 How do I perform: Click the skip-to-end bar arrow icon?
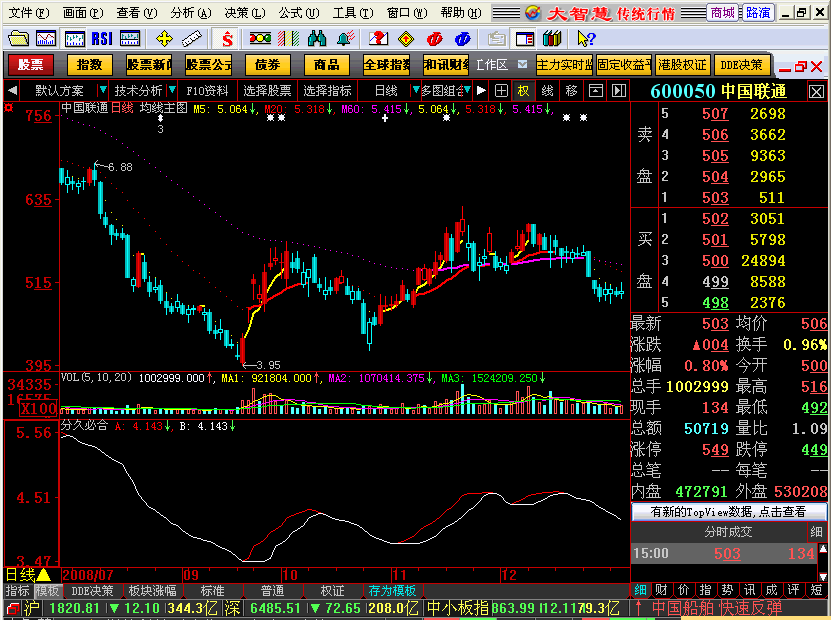[x=618, y=91]
